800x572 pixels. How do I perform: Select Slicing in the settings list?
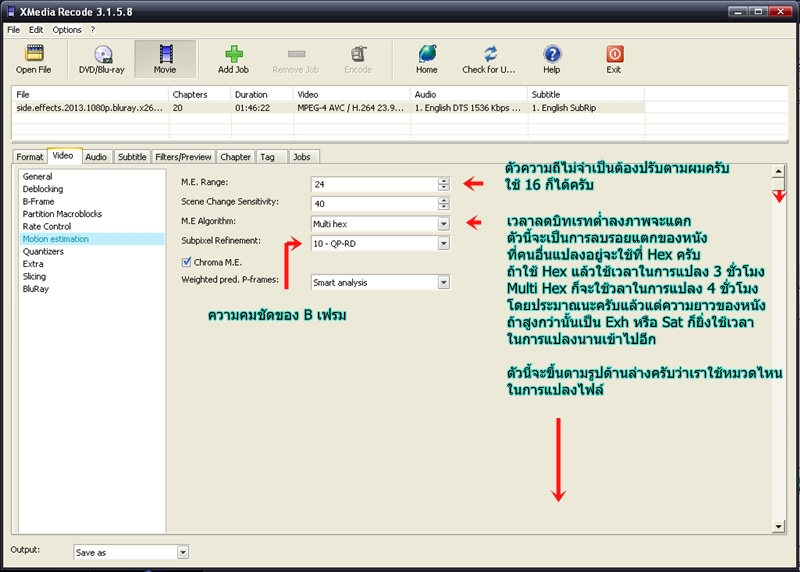tap(34, 277)
